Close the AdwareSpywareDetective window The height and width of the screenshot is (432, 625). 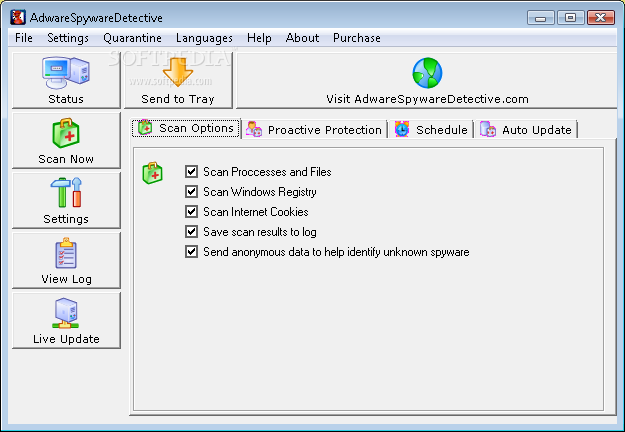coord(601,18)
